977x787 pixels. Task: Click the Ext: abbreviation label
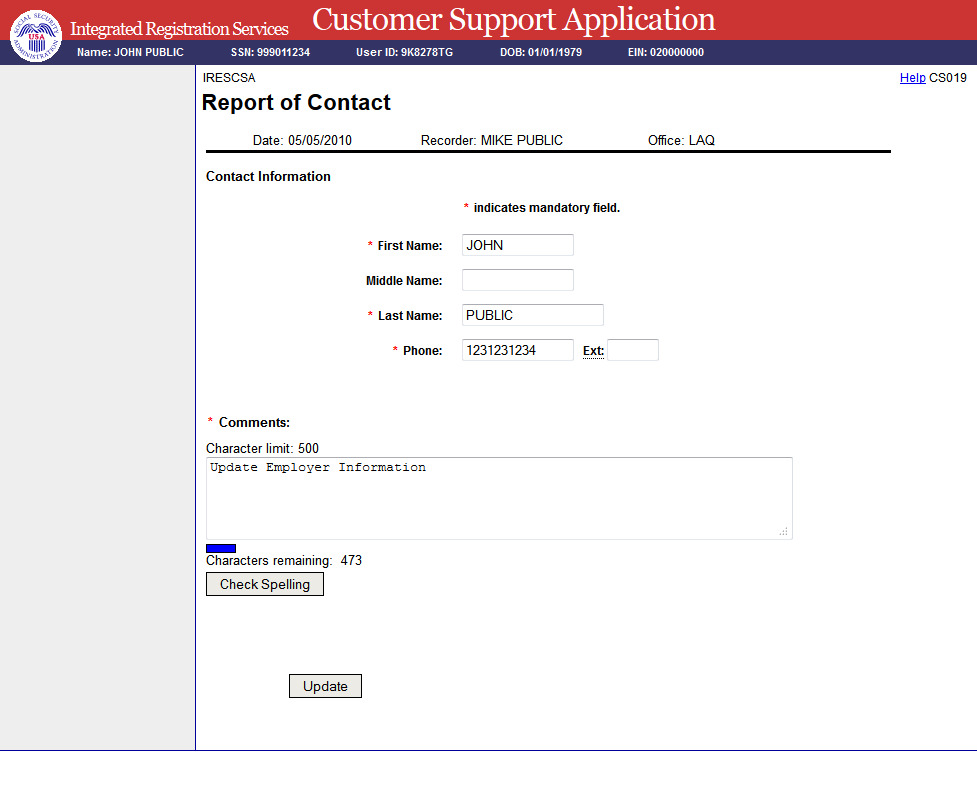pyautogui.click(x=593, y=351)
